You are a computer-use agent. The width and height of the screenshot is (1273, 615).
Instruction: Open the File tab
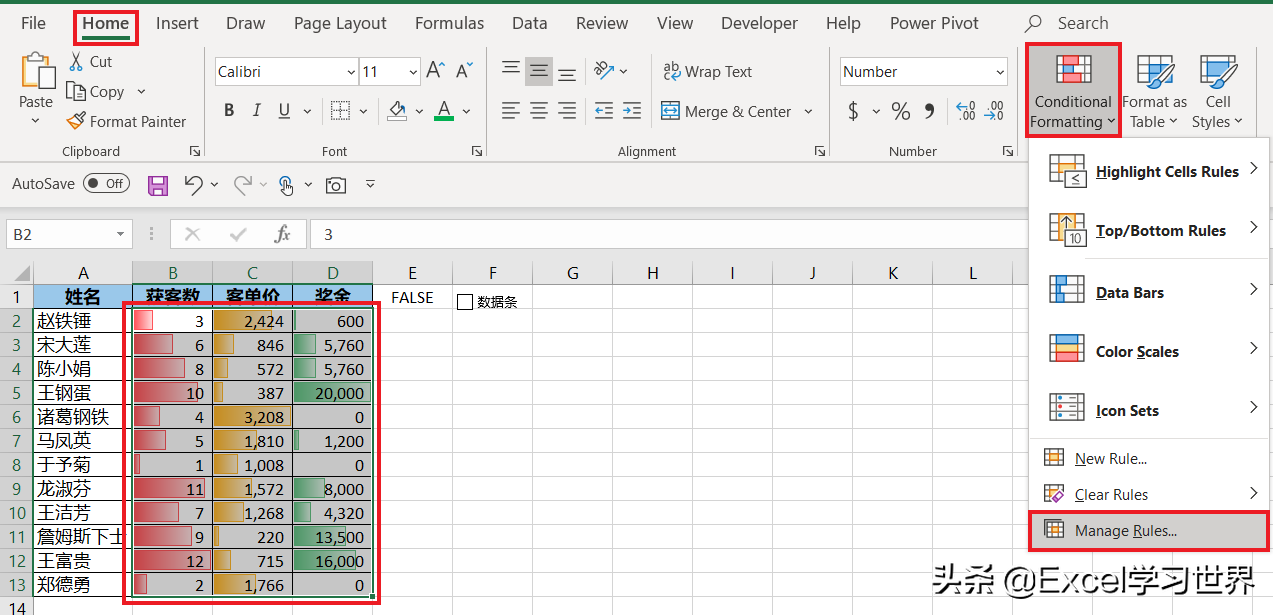coord(33,23)
